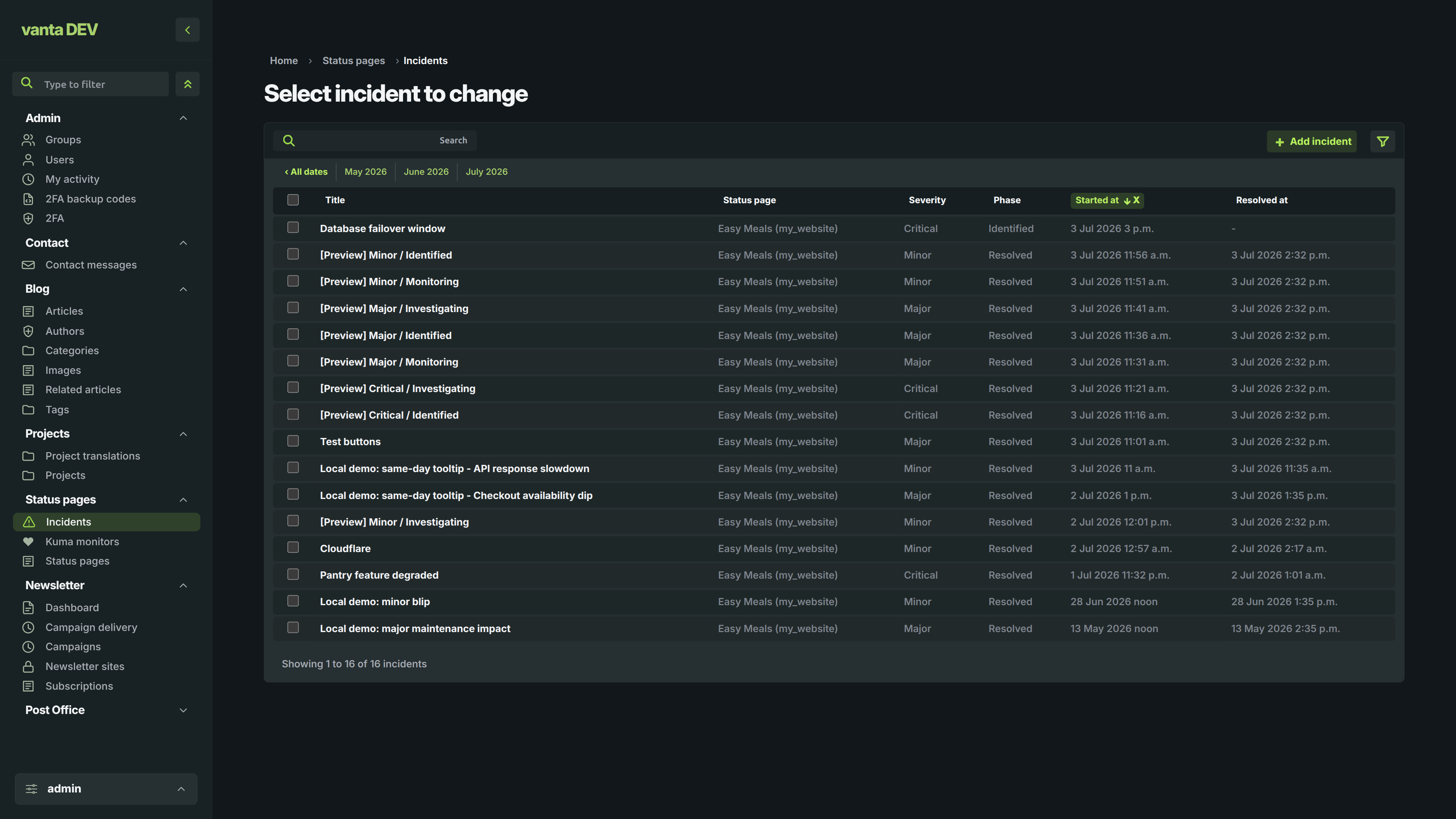Toggle the select-all incidents checkbox
The image size is (1456, 819).
(x=293, y=199)
